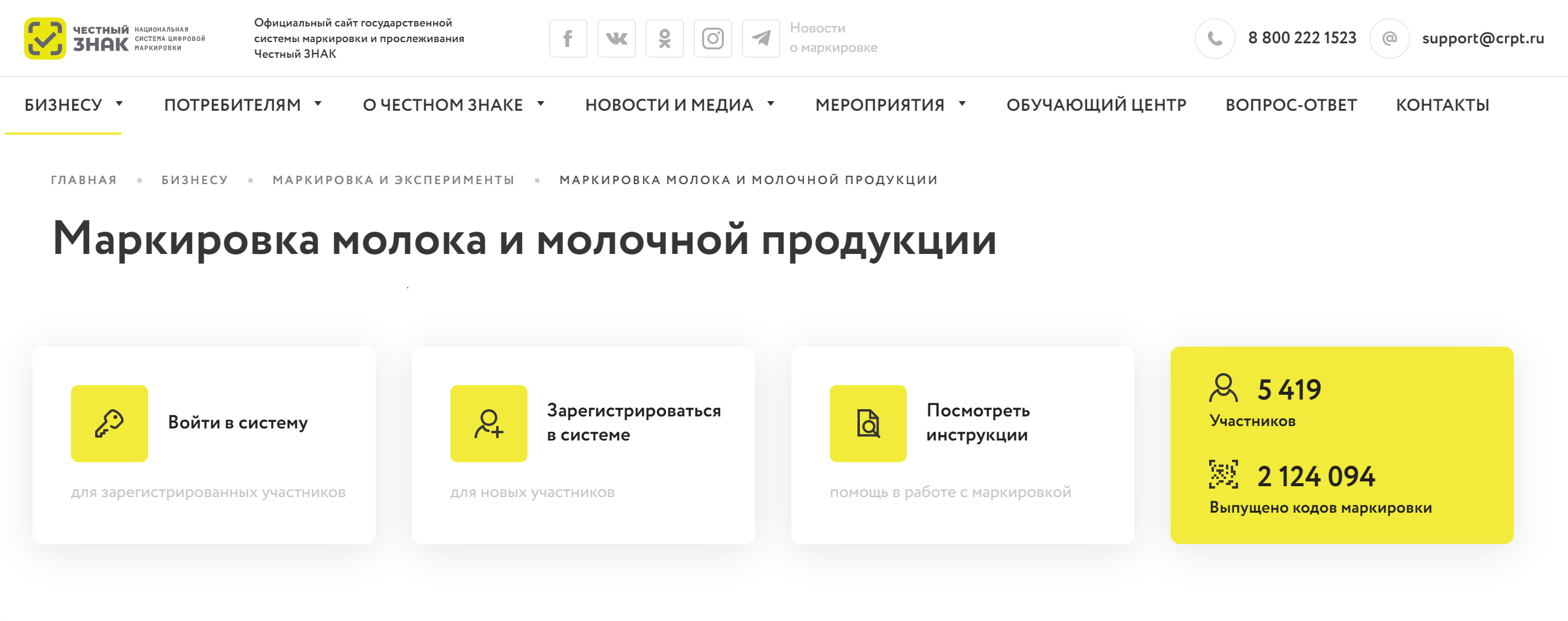Go to ВОПРОС-ОТВЕТ page
Screen dimensions: 1568x621
(1291, 105)
